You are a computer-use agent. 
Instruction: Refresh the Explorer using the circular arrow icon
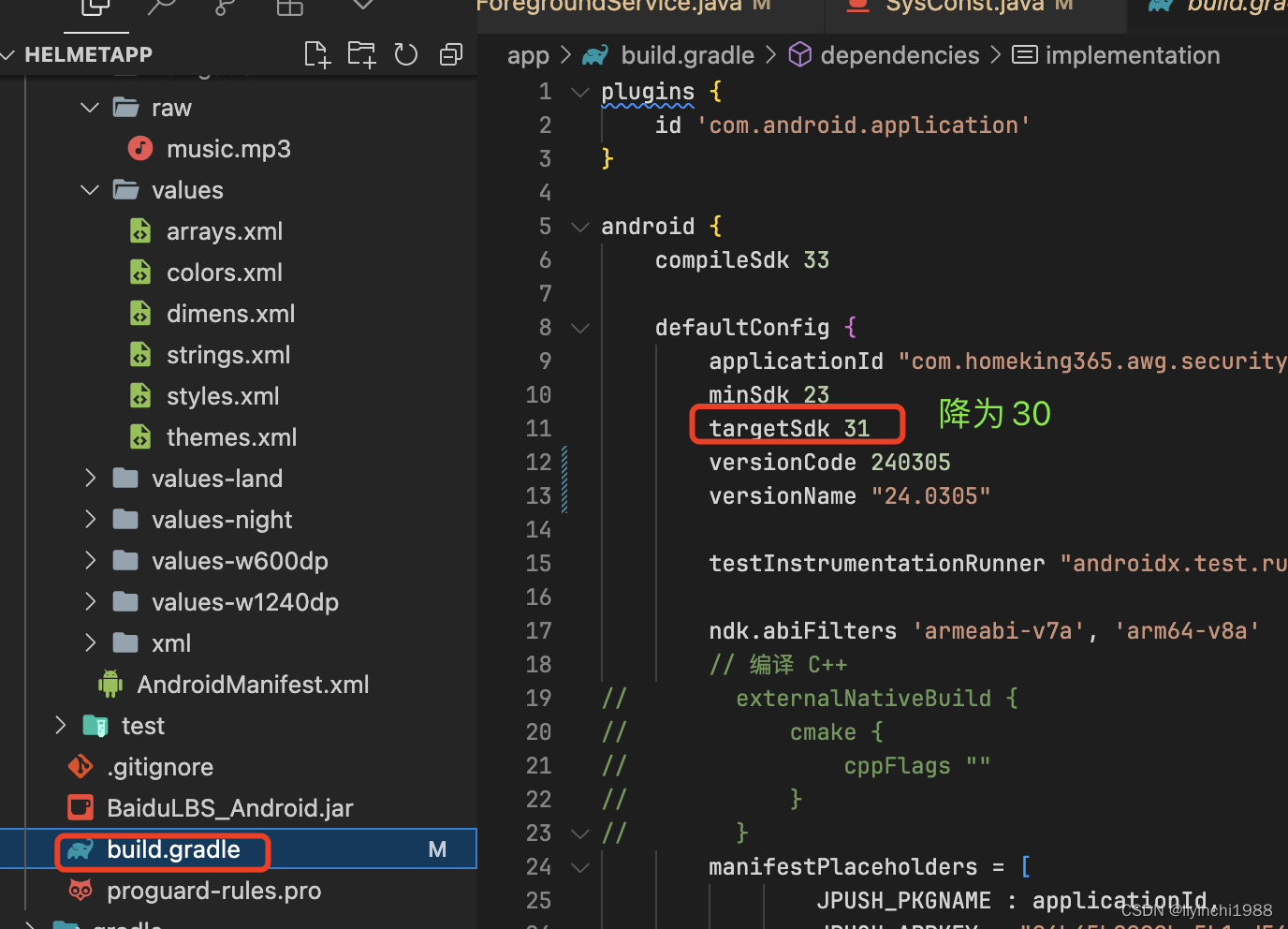406,53
